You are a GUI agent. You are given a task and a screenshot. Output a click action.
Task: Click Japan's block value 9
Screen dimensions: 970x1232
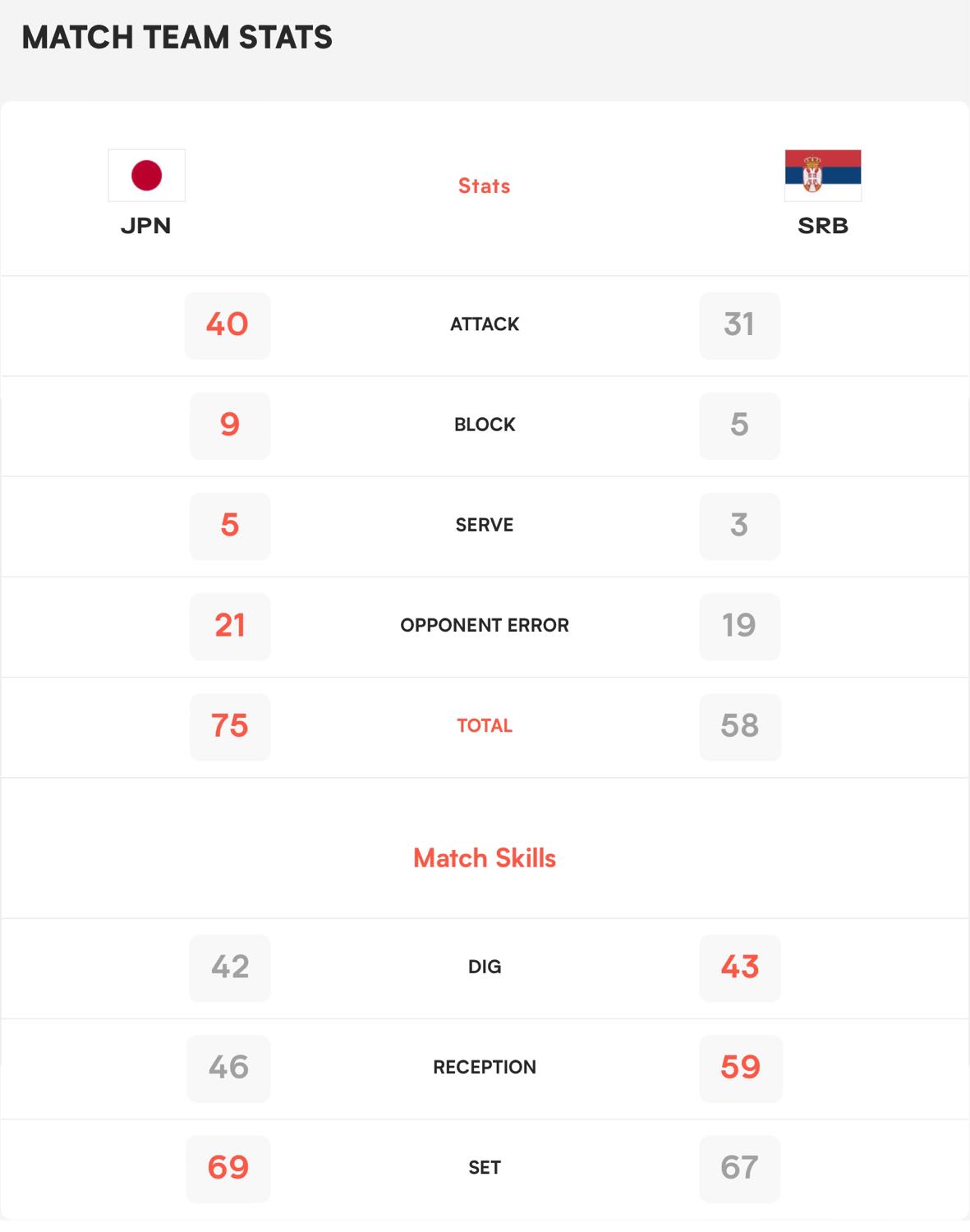pos(230,425)
